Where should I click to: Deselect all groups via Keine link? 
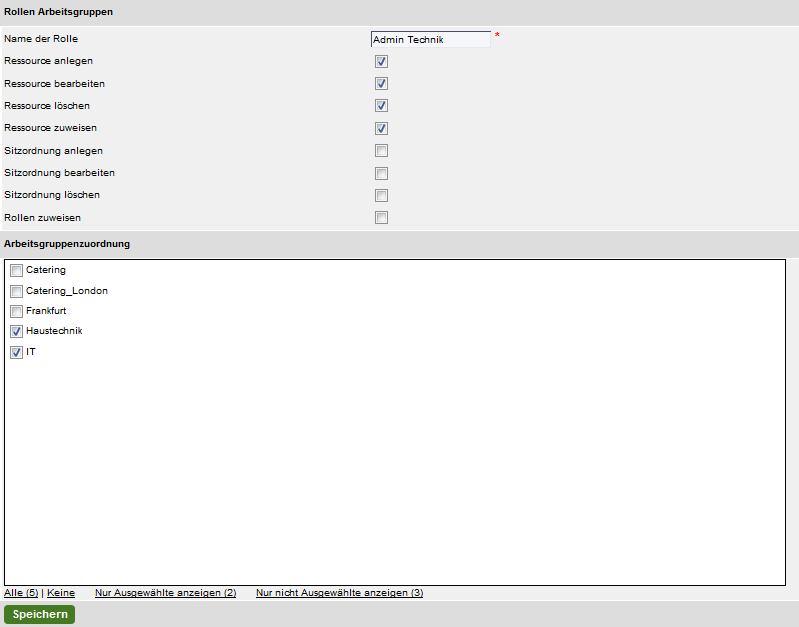click(x=61, y=593)
